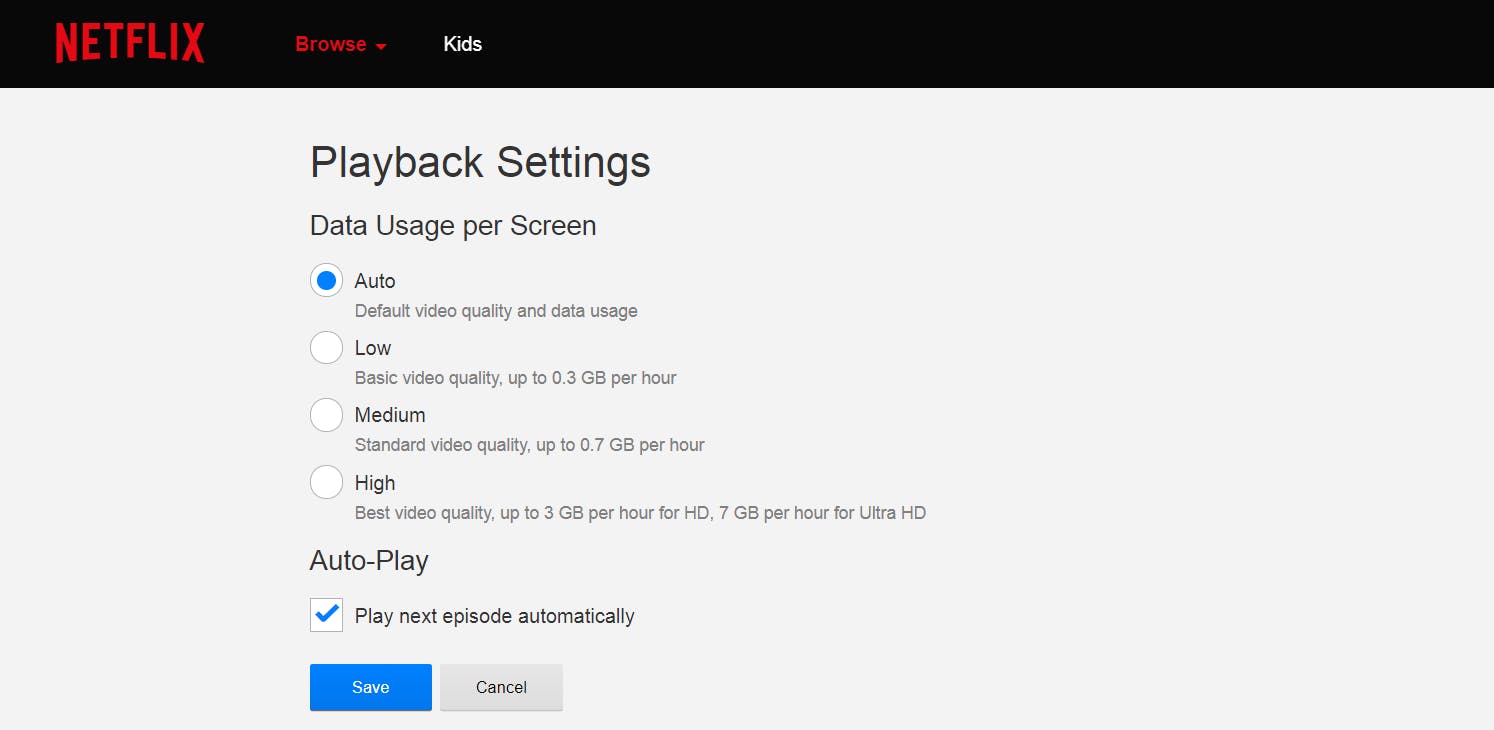Click 'Default video quality and data usage' text

point(496,311)
